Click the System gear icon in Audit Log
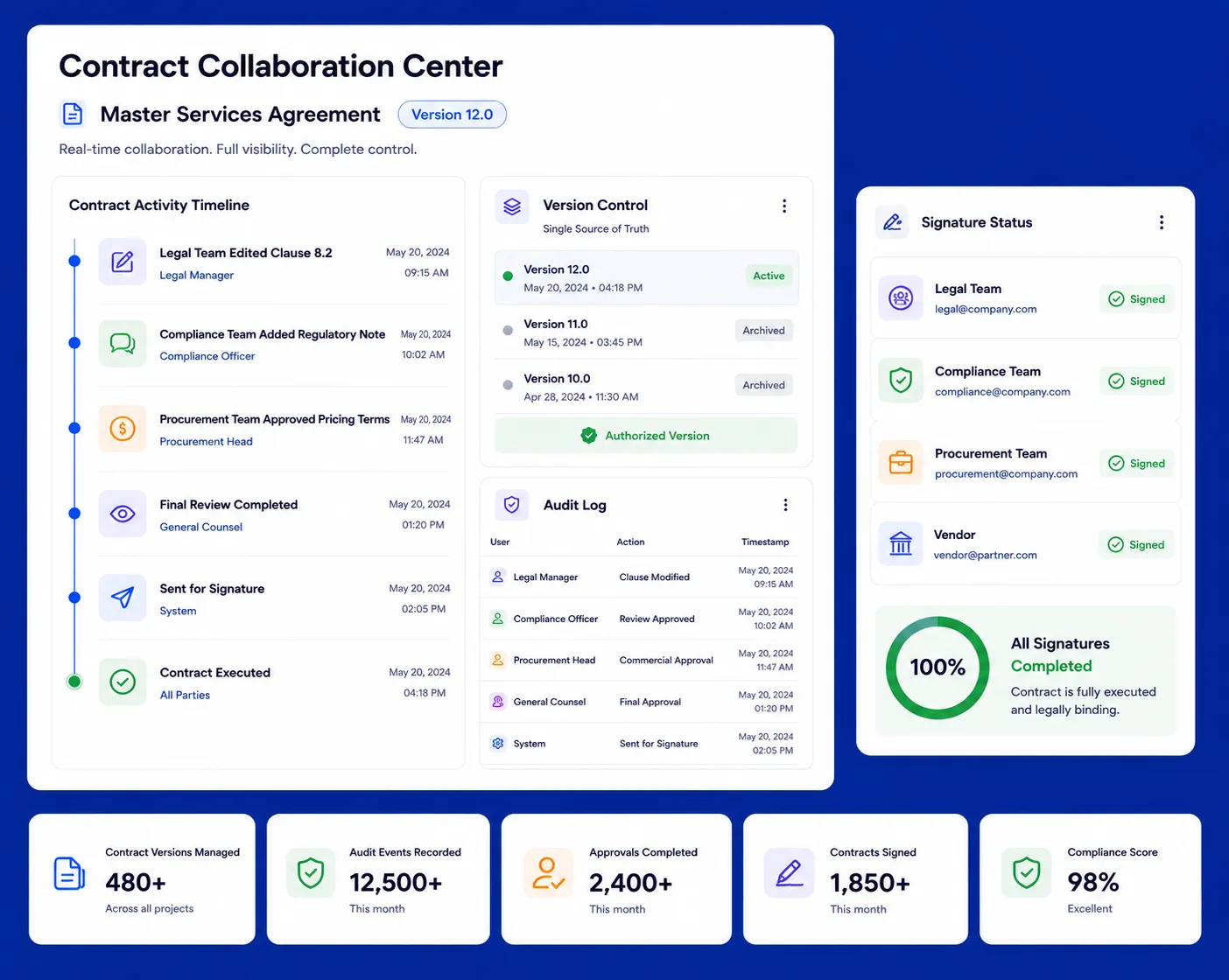The height and width of the screenshot is (980, 1229). [498, 743]
